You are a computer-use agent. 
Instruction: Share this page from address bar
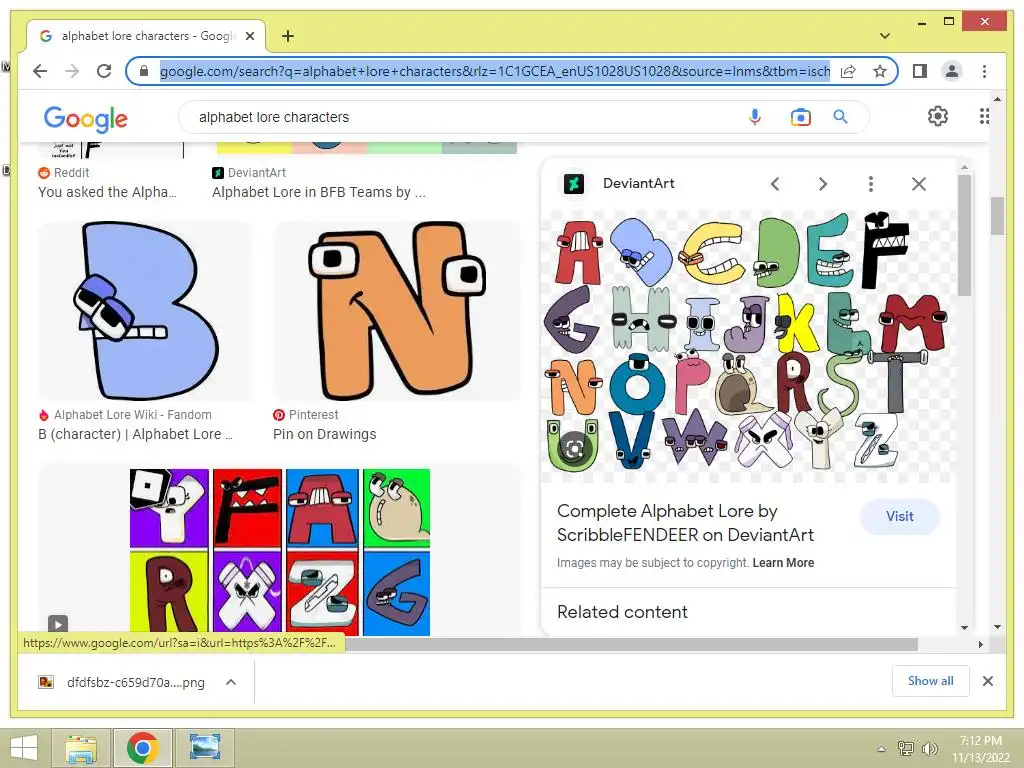pos(848,71)
